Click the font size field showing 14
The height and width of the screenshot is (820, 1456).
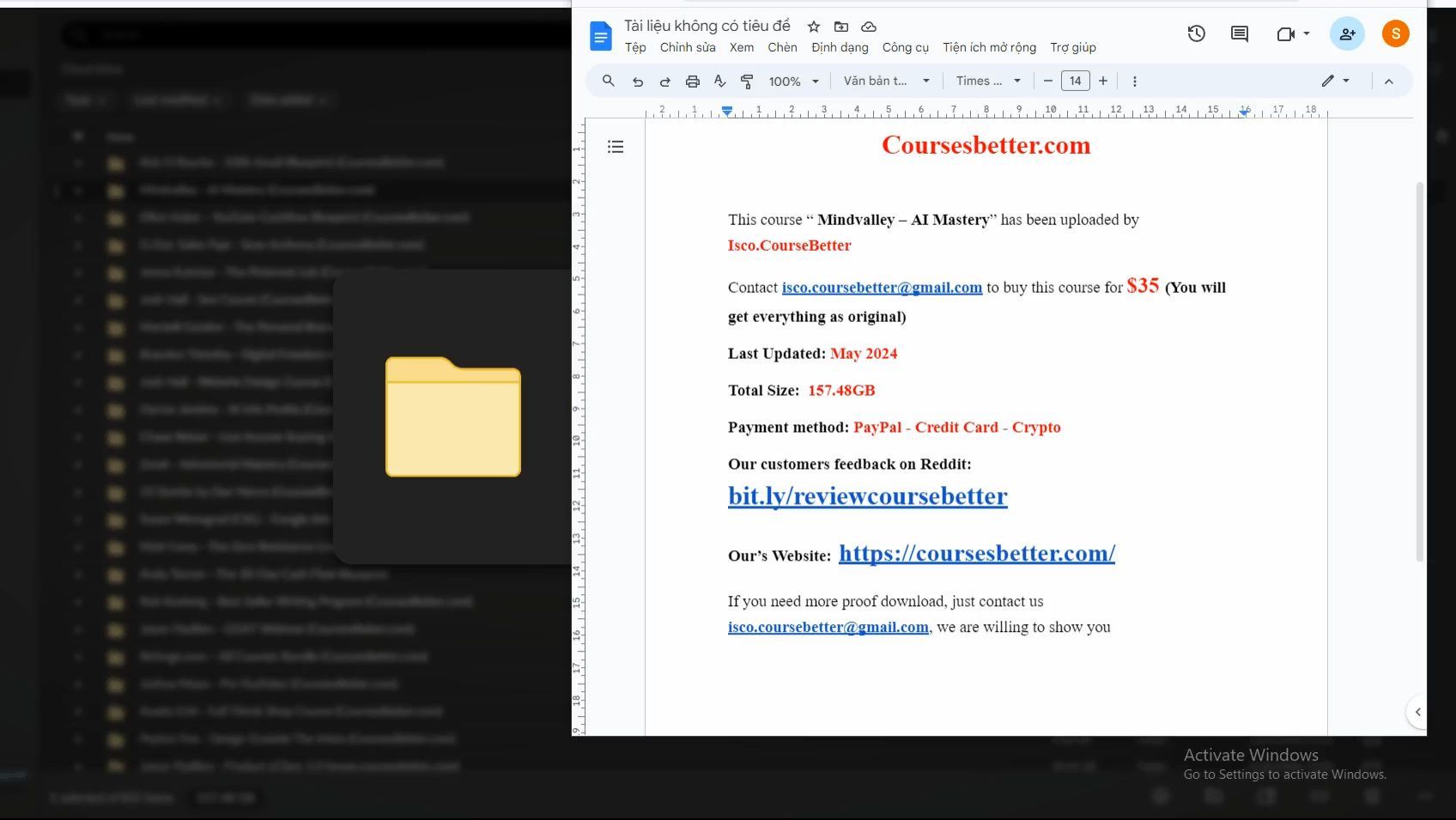(1075, 82)
